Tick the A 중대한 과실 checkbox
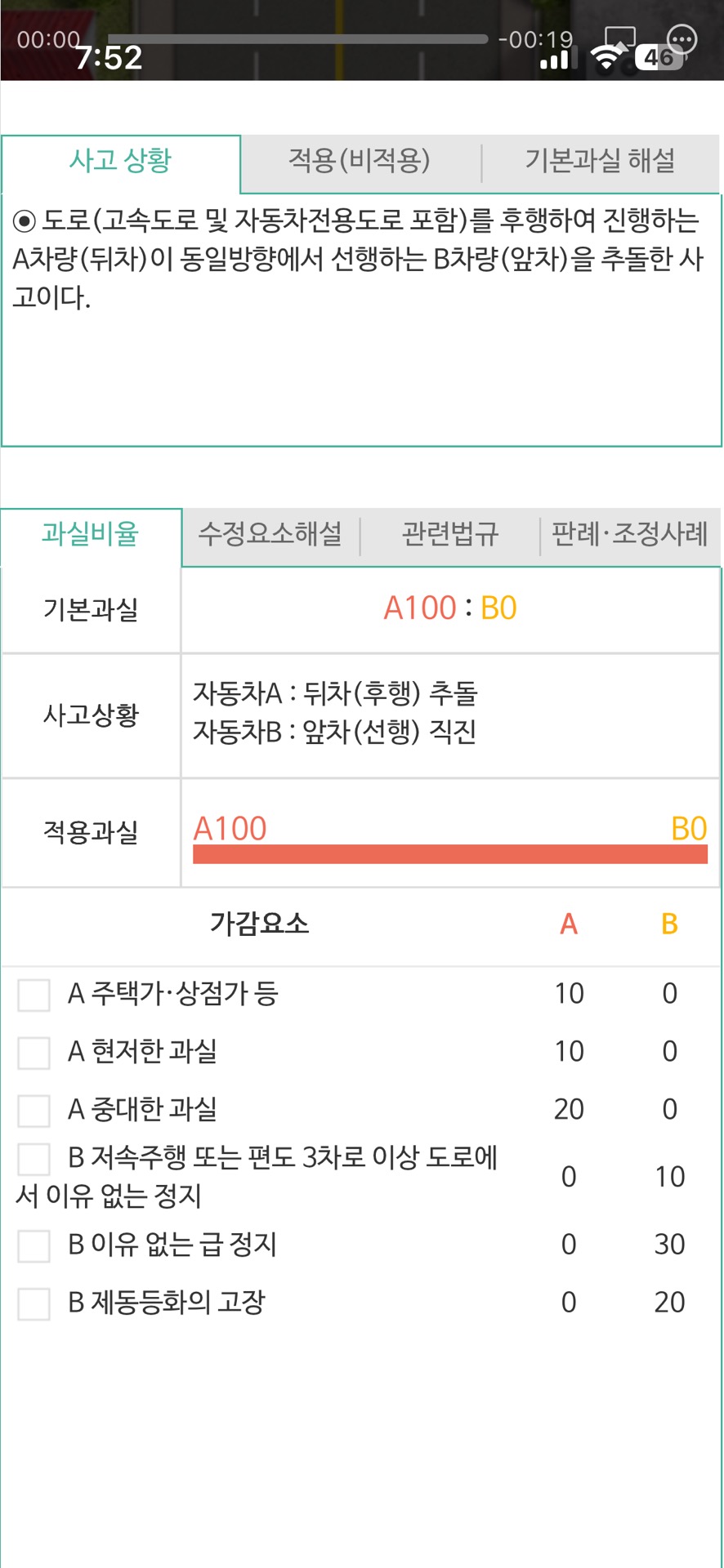The image size is (724, 1568). [x=34, y=1111]
